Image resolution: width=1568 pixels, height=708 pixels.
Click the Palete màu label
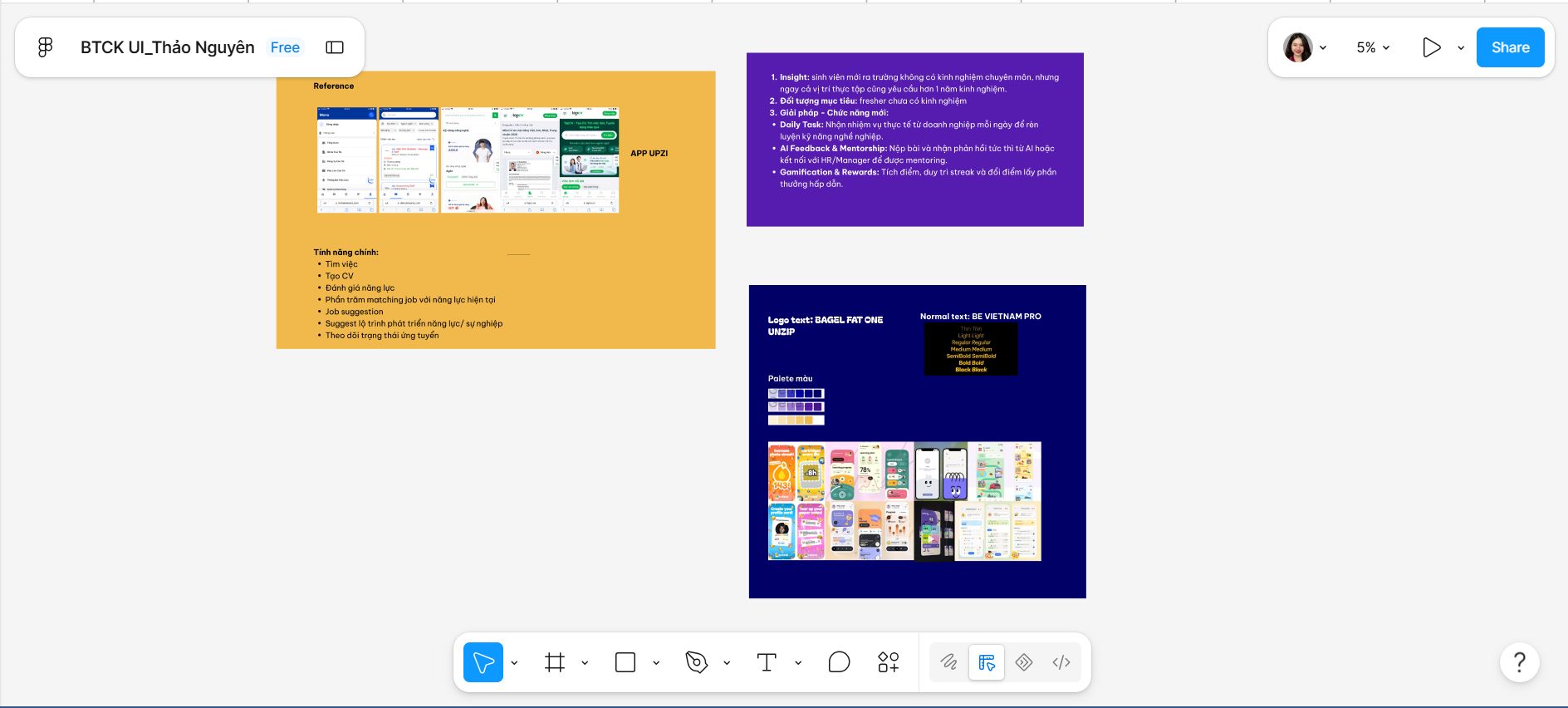tap(790, 378)
